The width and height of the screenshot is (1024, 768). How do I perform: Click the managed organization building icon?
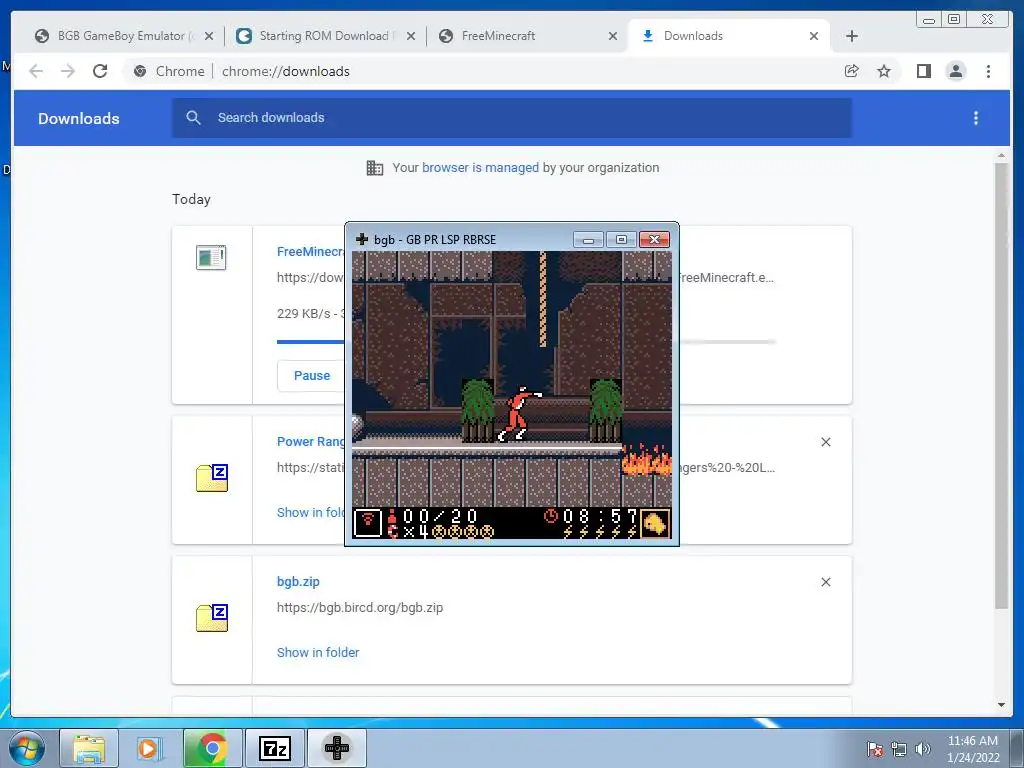(x=375, y=168)
